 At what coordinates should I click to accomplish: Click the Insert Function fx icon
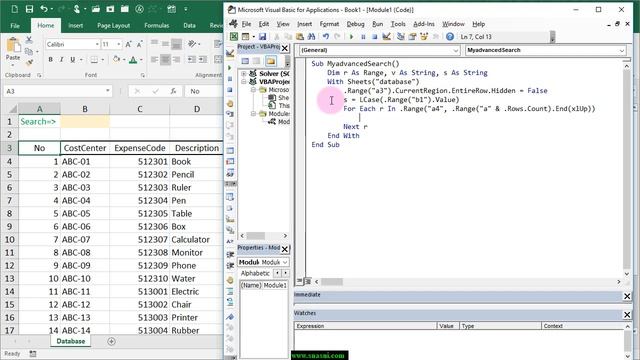click(x=173, y=91)
